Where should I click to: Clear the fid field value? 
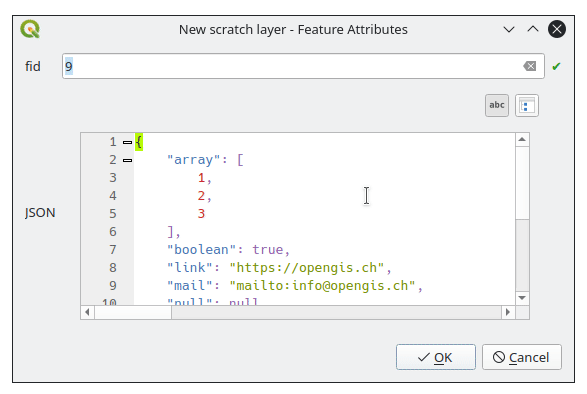point(529,66)
